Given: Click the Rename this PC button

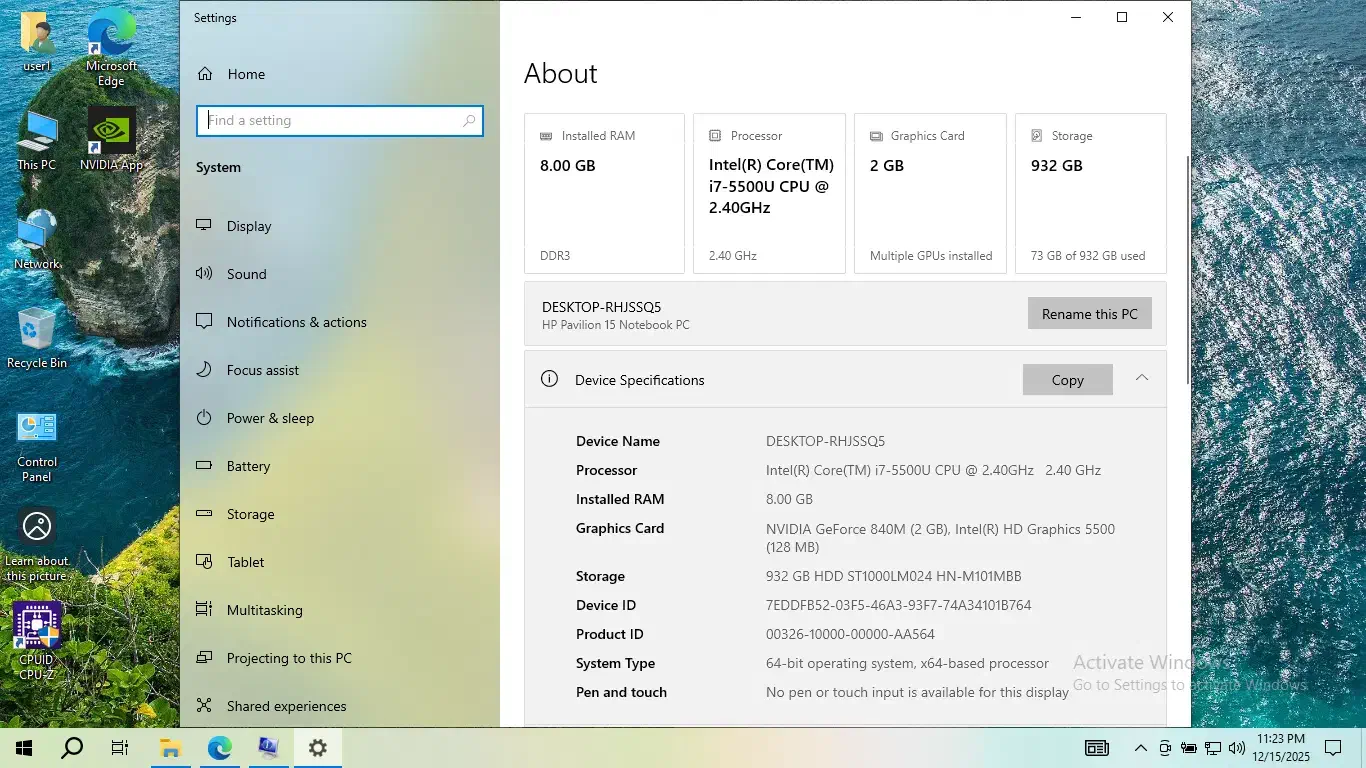Looking at the screenshot, I should tap(1089, 314).
